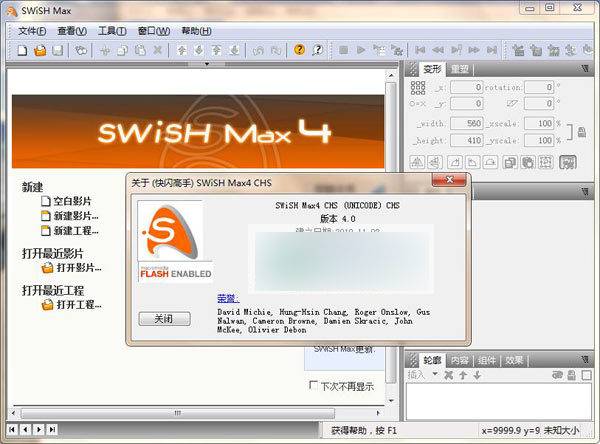
Task: Click the open recent movie folder icon
Action: [x=46, y=268]
